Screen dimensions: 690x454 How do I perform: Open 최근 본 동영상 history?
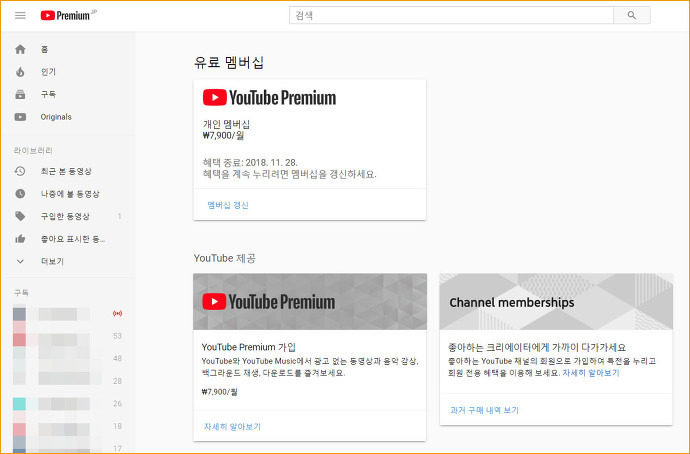pyautogui.click(x=68, y=171)
